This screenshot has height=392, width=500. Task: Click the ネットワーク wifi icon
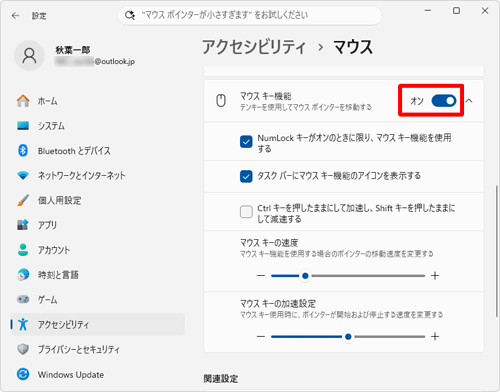(x=23, y=175)
